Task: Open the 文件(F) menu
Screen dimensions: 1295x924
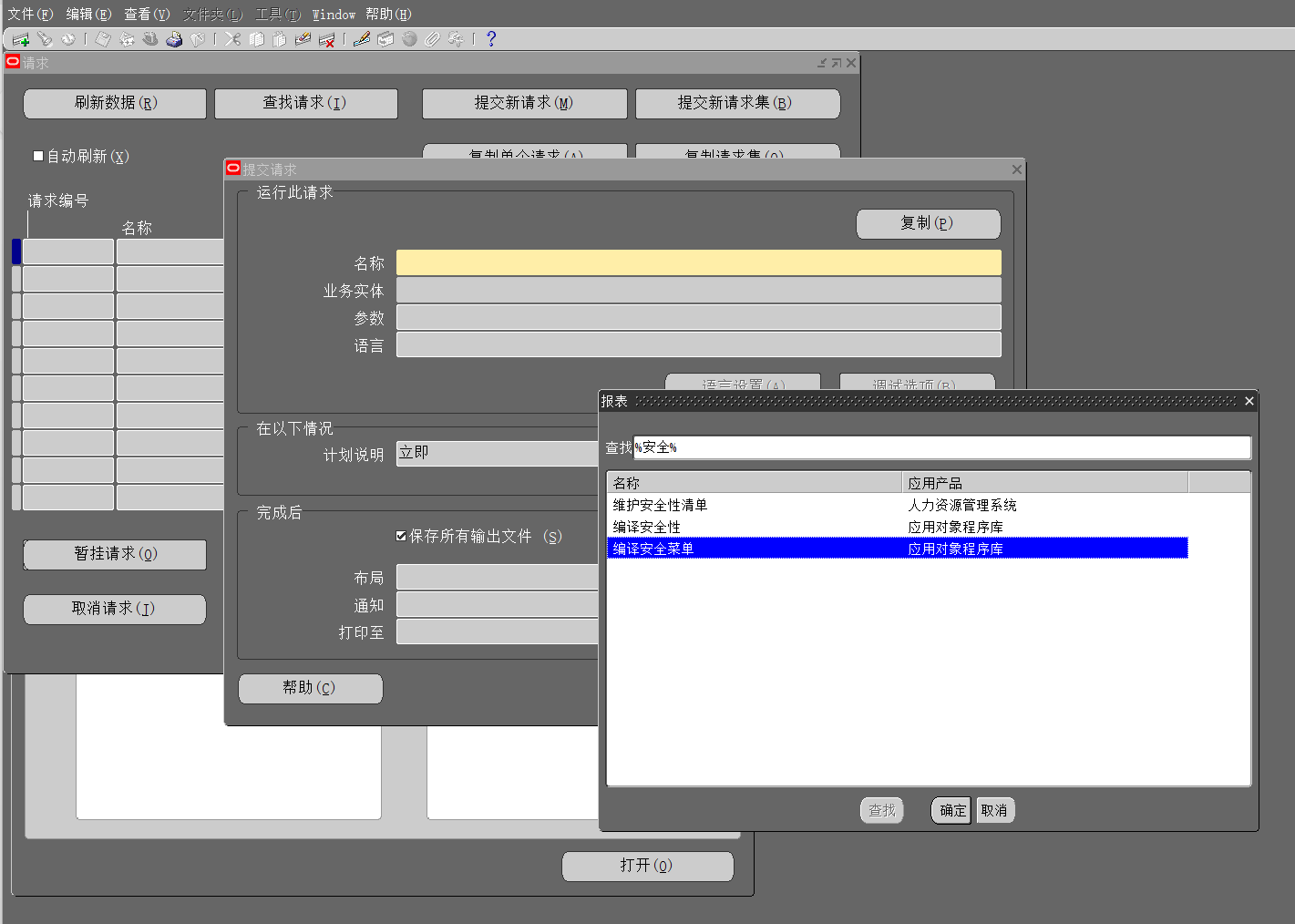Action: pyautogui.click(x=30, y=15)
